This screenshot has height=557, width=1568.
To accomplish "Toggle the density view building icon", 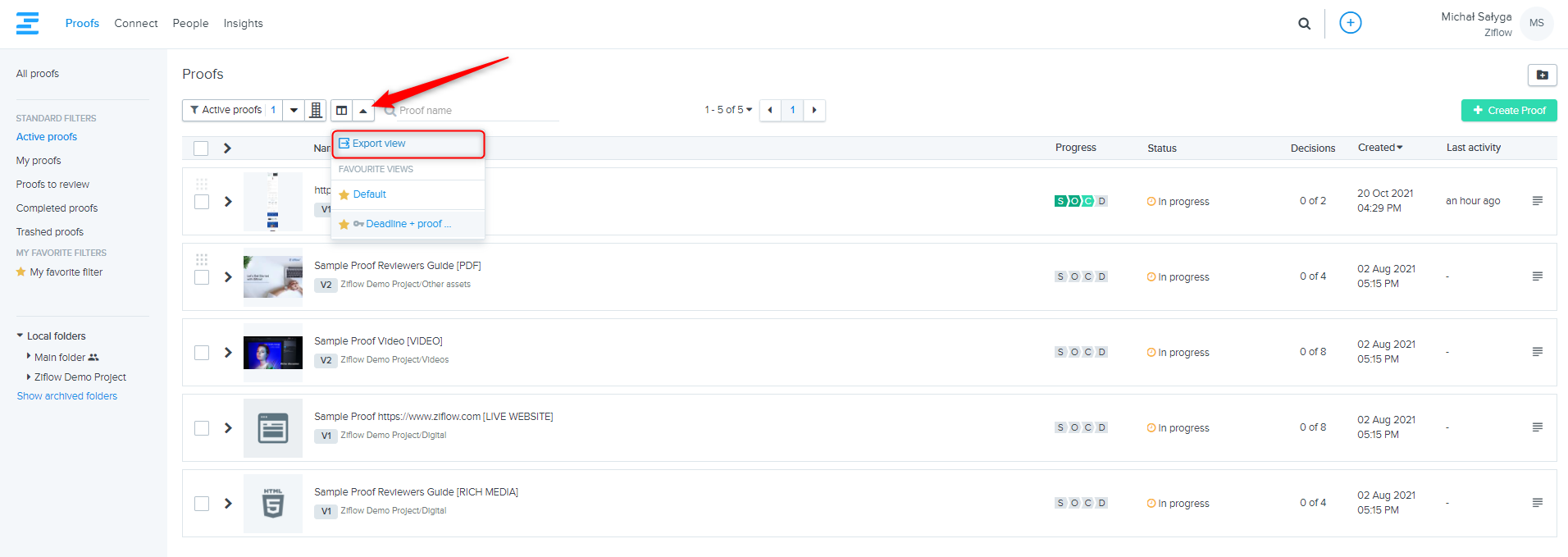I will coord(316,110).
